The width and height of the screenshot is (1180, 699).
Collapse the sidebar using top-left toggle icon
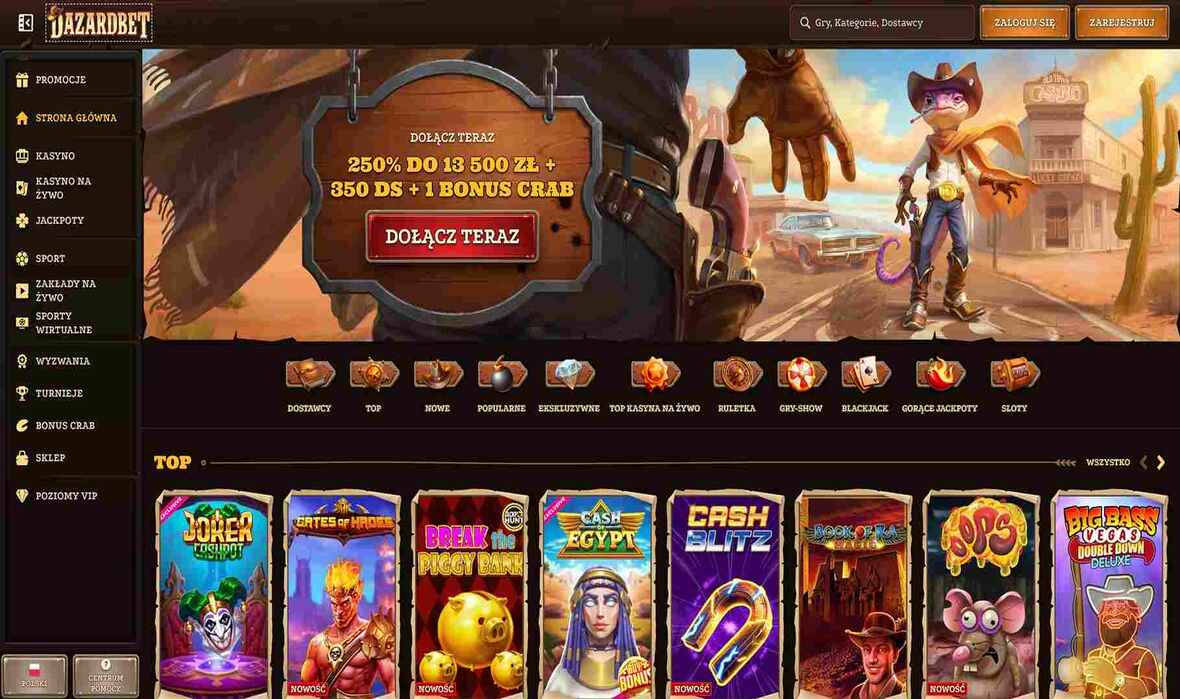[x=25, y=23]
